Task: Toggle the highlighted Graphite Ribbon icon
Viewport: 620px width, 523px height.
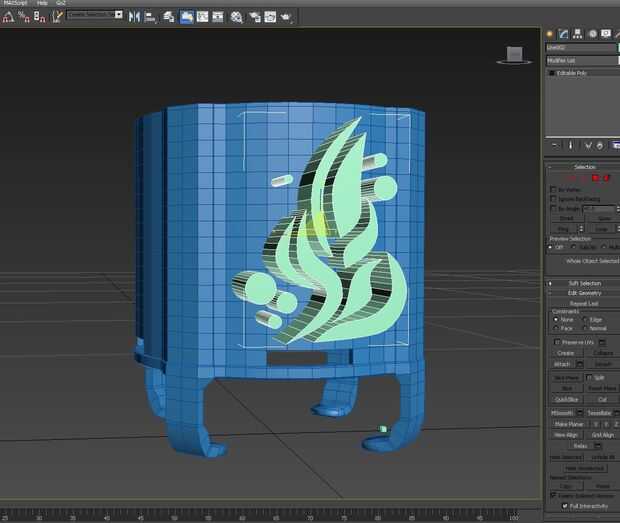Action: click(187, 17)
